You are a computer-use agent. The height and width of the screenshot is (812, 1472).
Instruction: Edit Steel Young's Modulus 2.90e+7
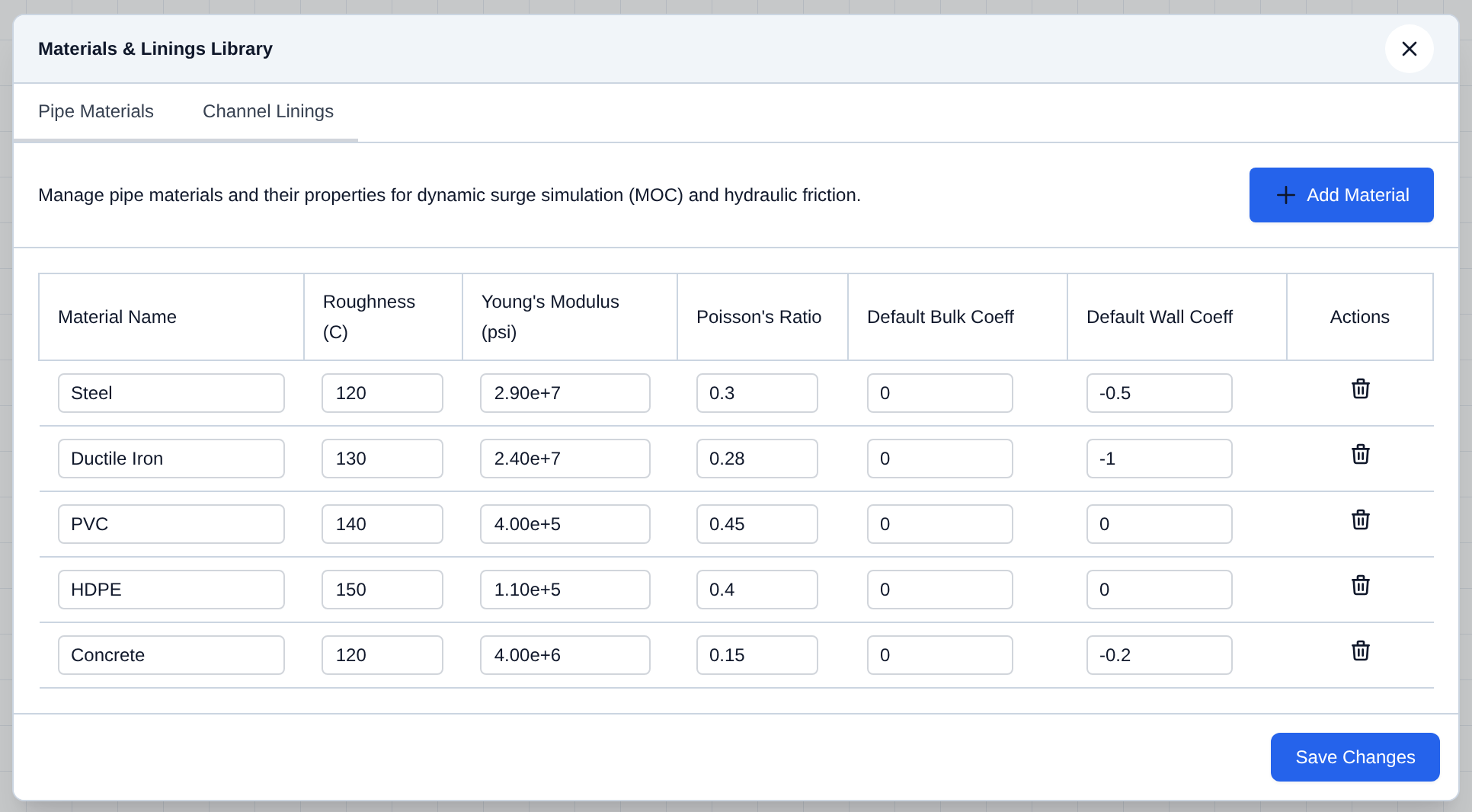(x=565, y=393)
